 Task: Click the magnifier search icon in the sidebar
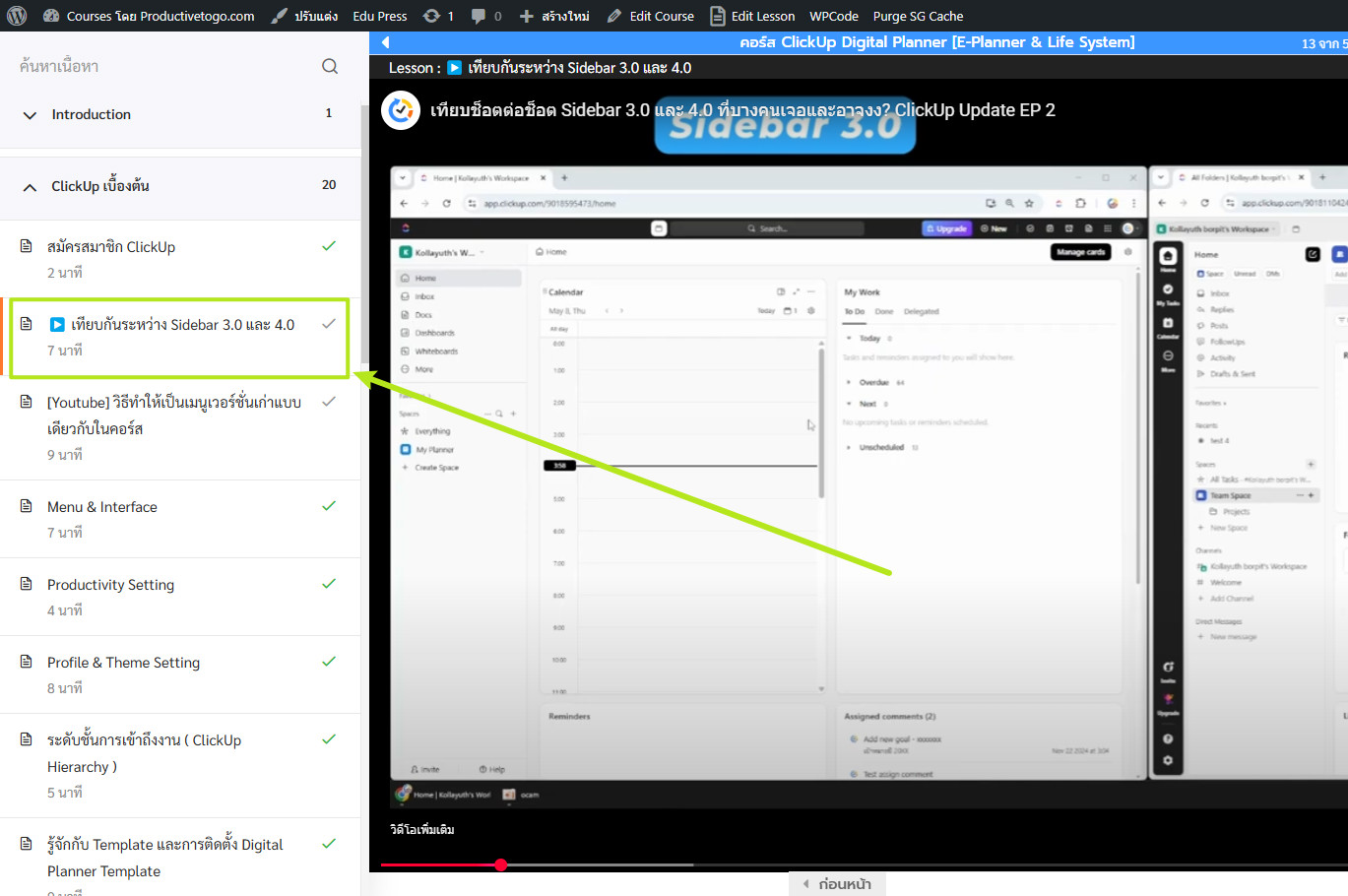330,66
